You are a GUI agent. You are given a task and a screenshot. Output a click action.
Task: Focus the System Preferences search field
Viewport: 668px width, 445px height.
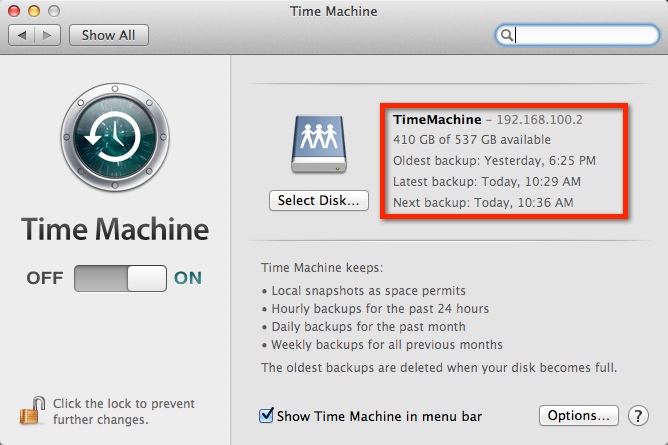click(577, 35)
